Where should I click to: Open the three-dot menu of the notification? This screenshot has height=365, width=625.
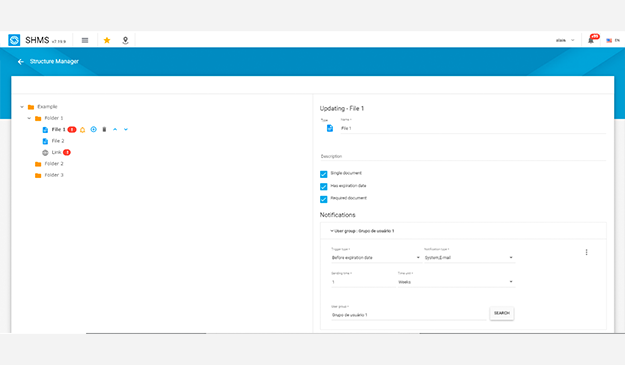point(586,252)
